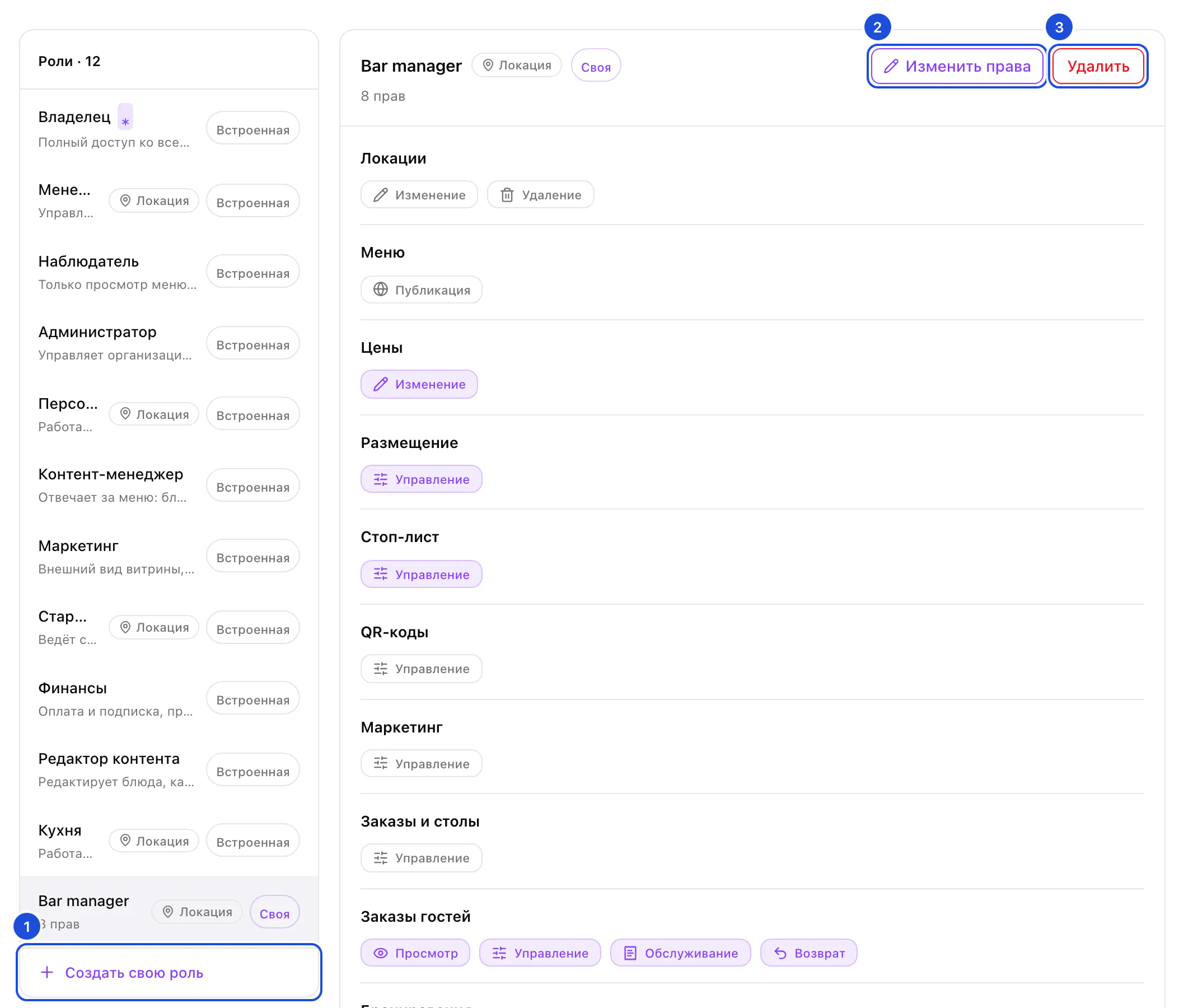This screenshot has height=1008, width=1179.
Task: Click Своя tag in Bar manager header
Action: coord(595,66)
